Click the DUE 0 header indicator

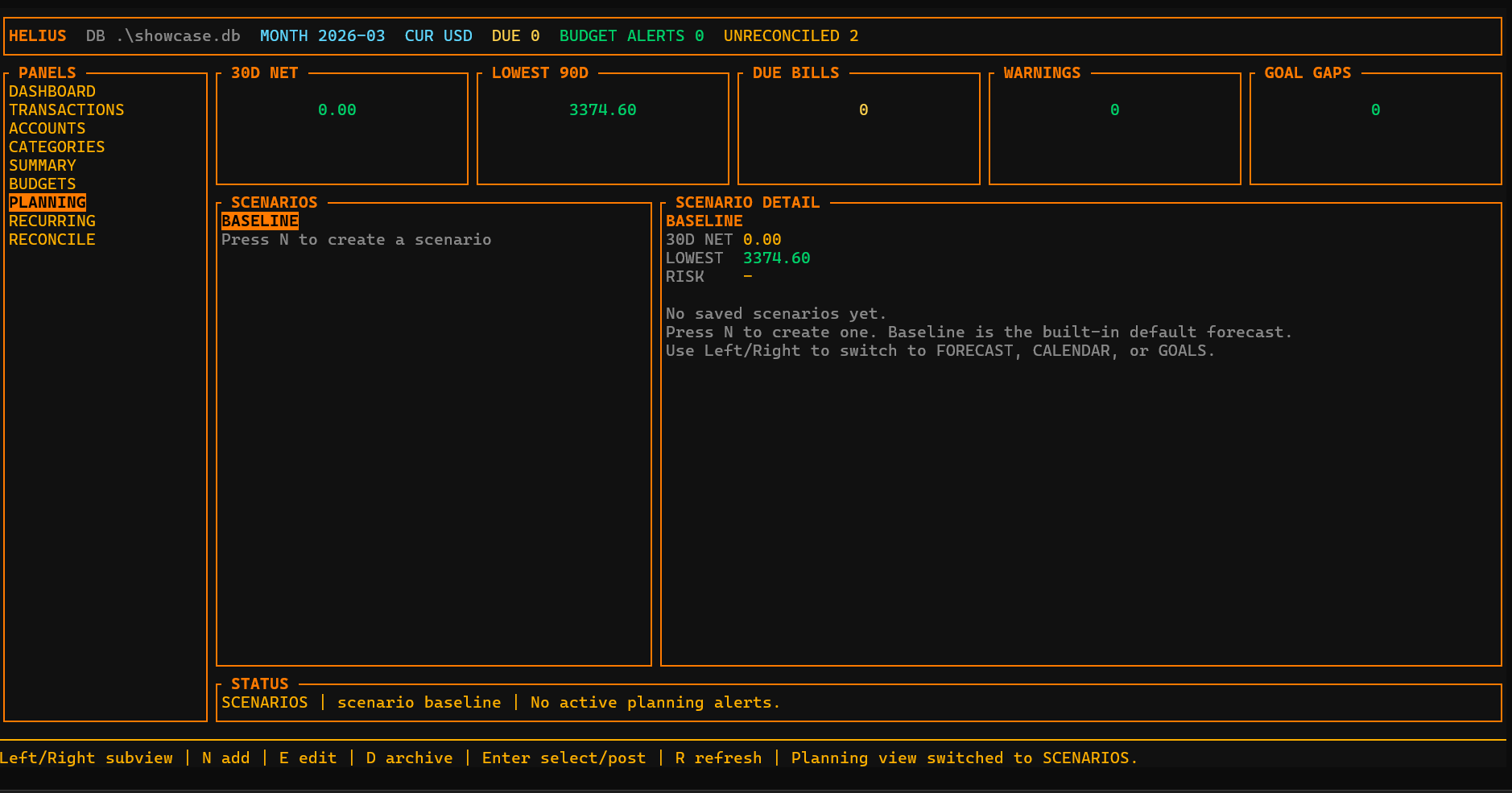516,36
